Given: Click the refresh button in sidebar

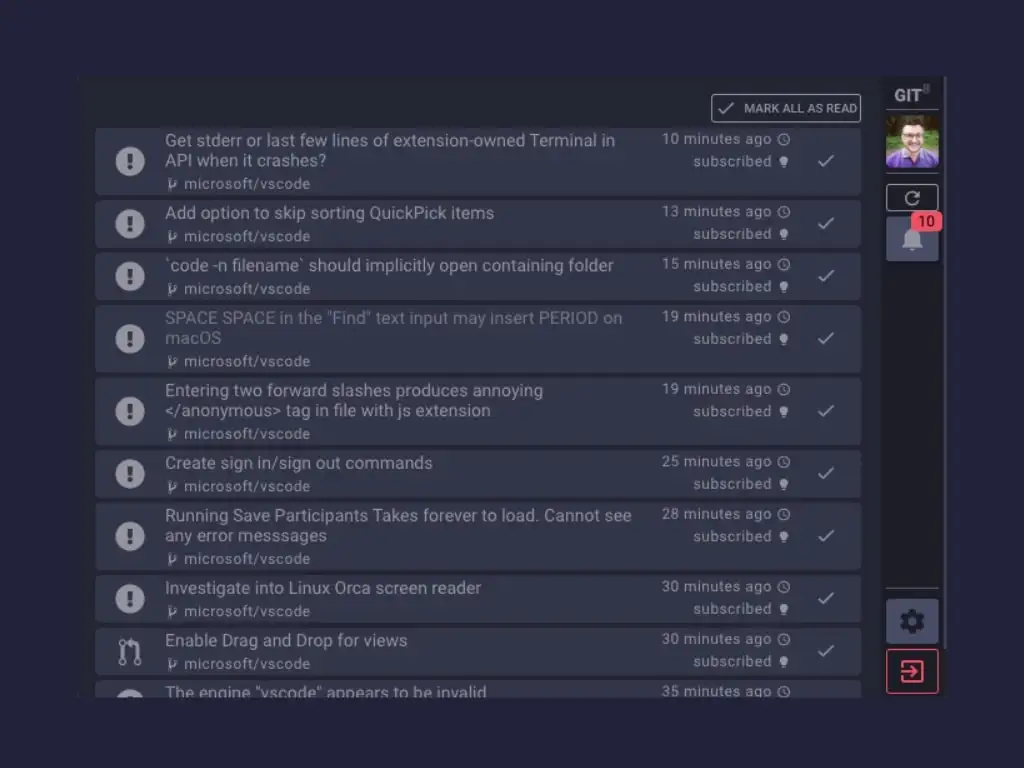Looking at the screenshot, I should (912, 198).
